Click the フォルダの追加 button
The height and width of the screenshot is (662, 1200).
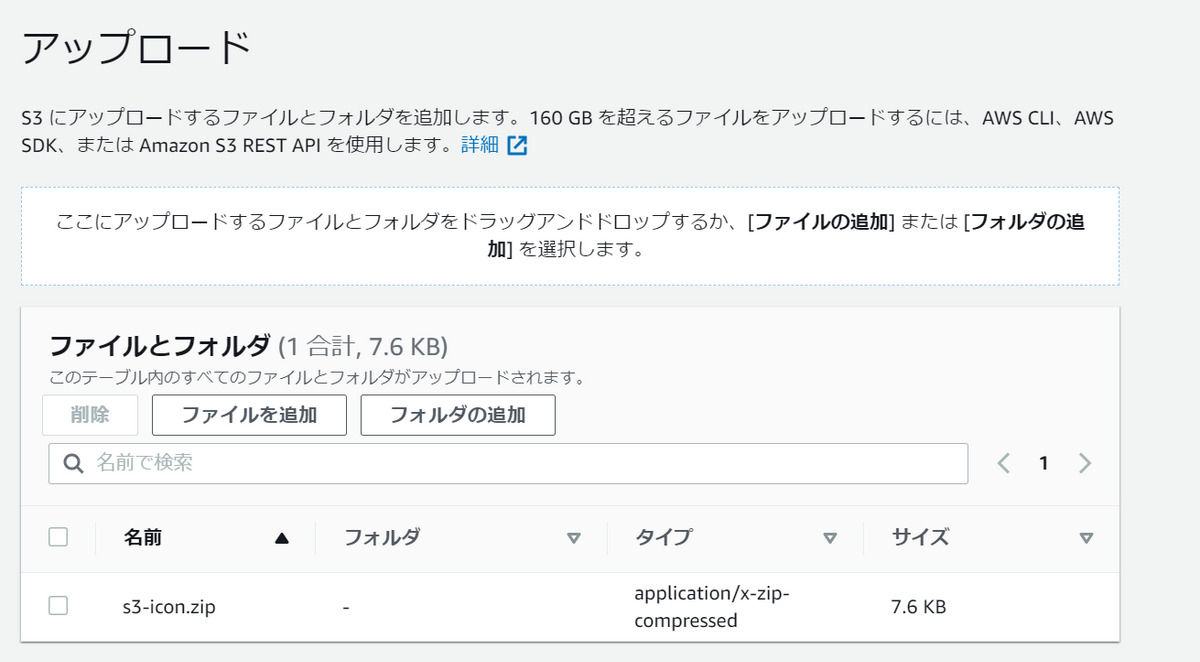(458, 415)
